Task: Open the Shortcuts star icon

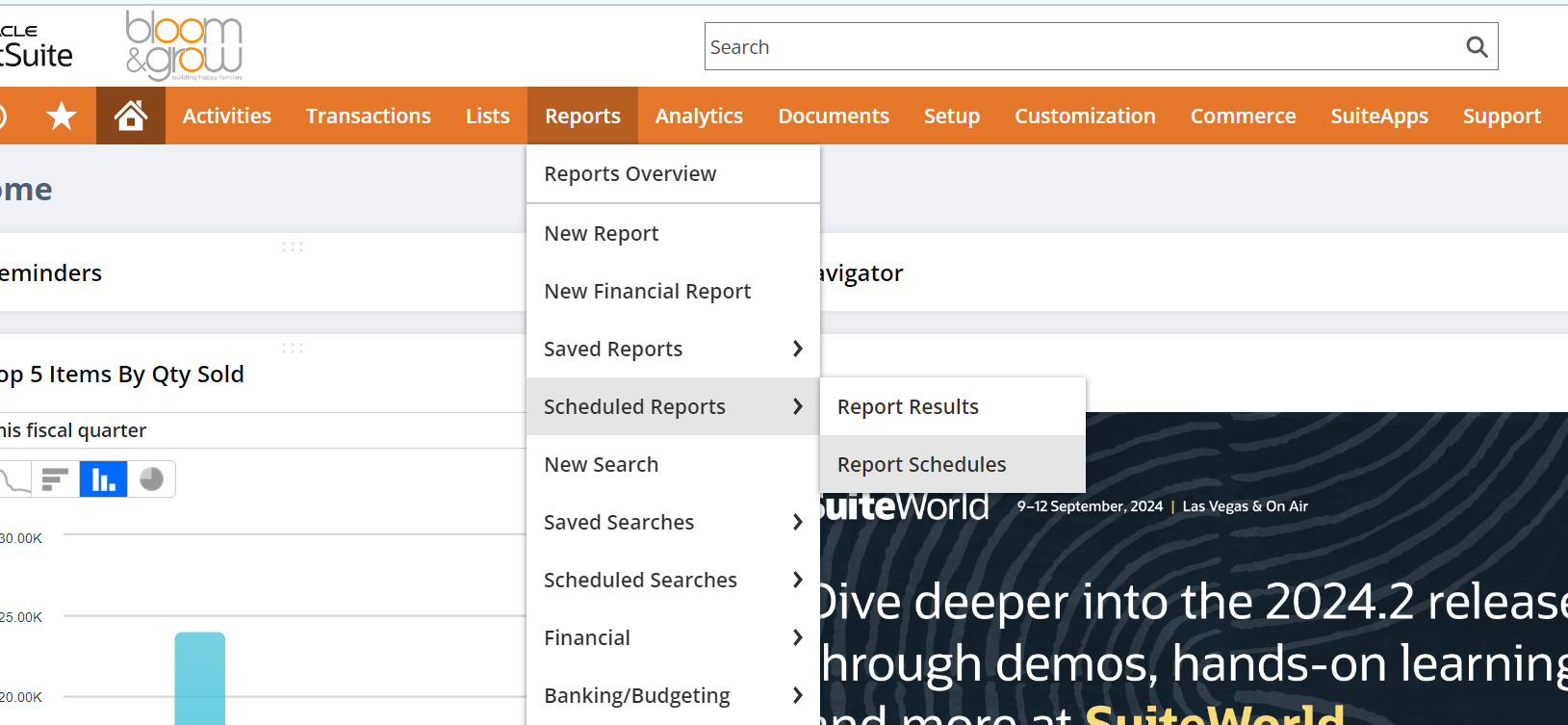Action: click(x=62, y=116)
